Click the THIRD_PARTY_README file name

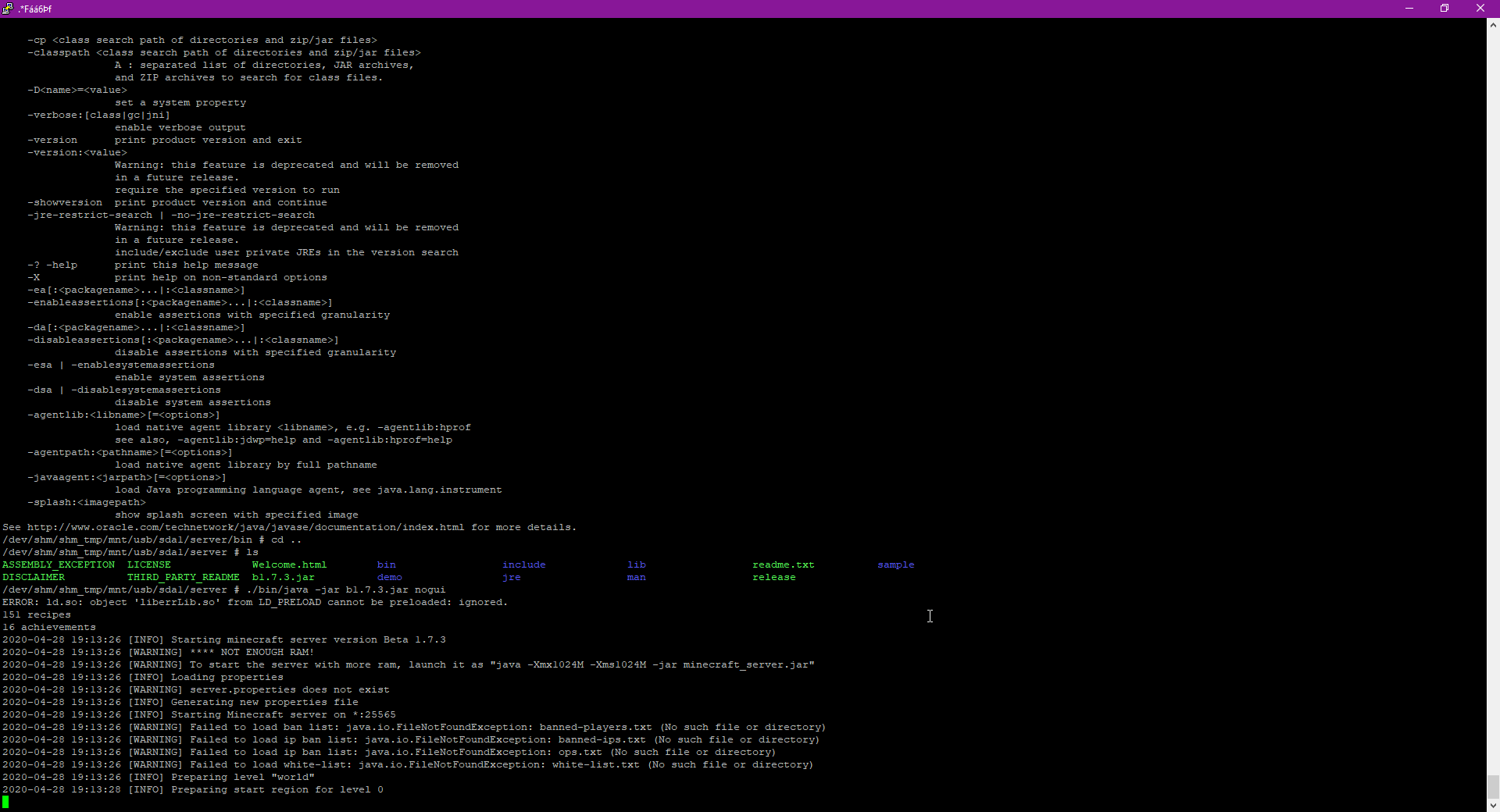coord(184,577)
